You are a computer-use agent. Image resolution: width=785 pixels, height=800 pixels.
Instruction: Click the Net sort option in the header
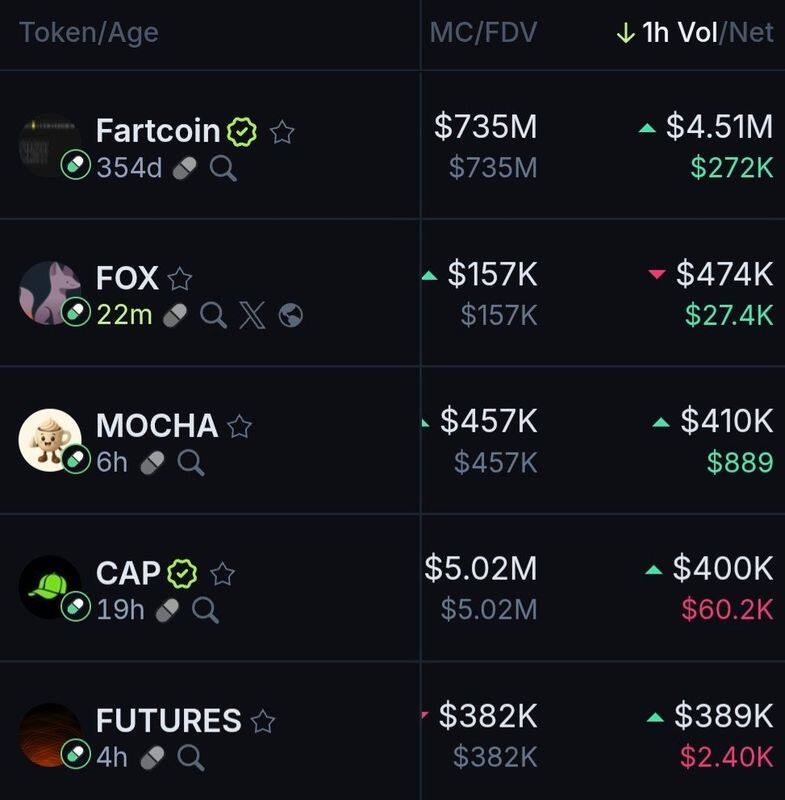(752, 33)
